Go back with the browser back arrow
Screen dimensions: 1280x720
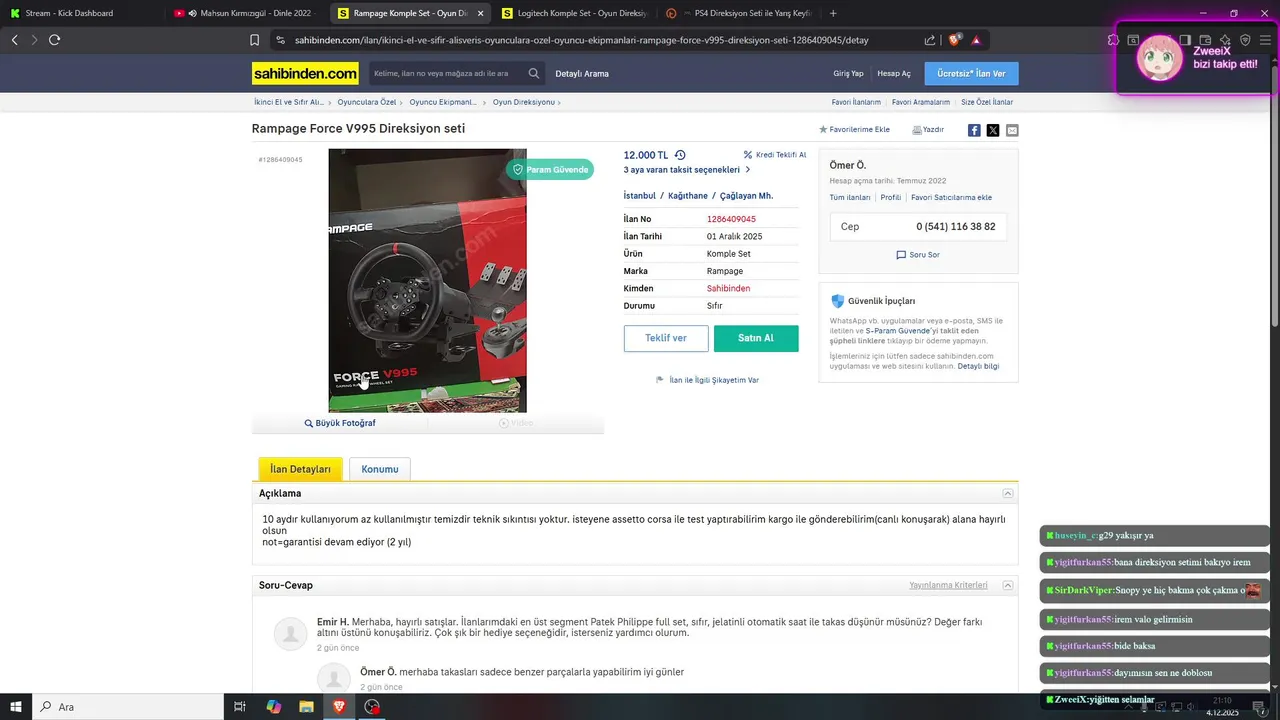tap(14, 40)
